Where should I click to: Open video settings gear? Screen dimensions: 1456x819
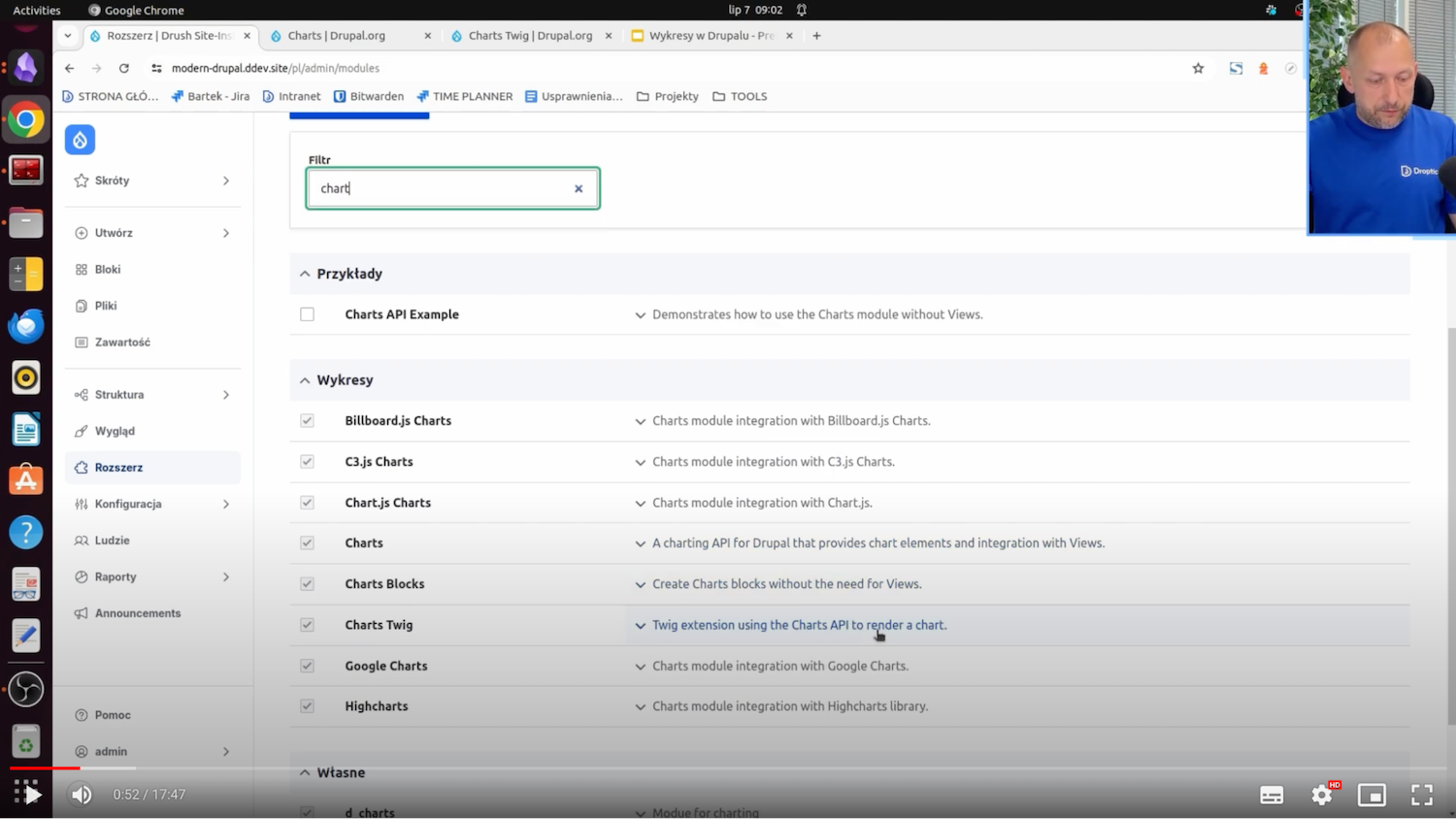(x=1322, y=795)
